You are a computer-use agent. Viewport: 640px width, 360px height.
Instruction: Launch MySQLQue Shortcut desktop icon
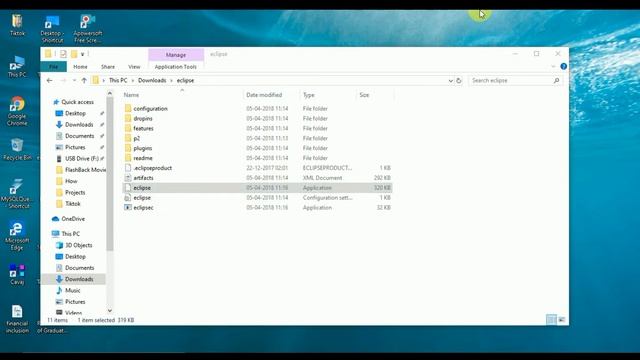[16, 194]
